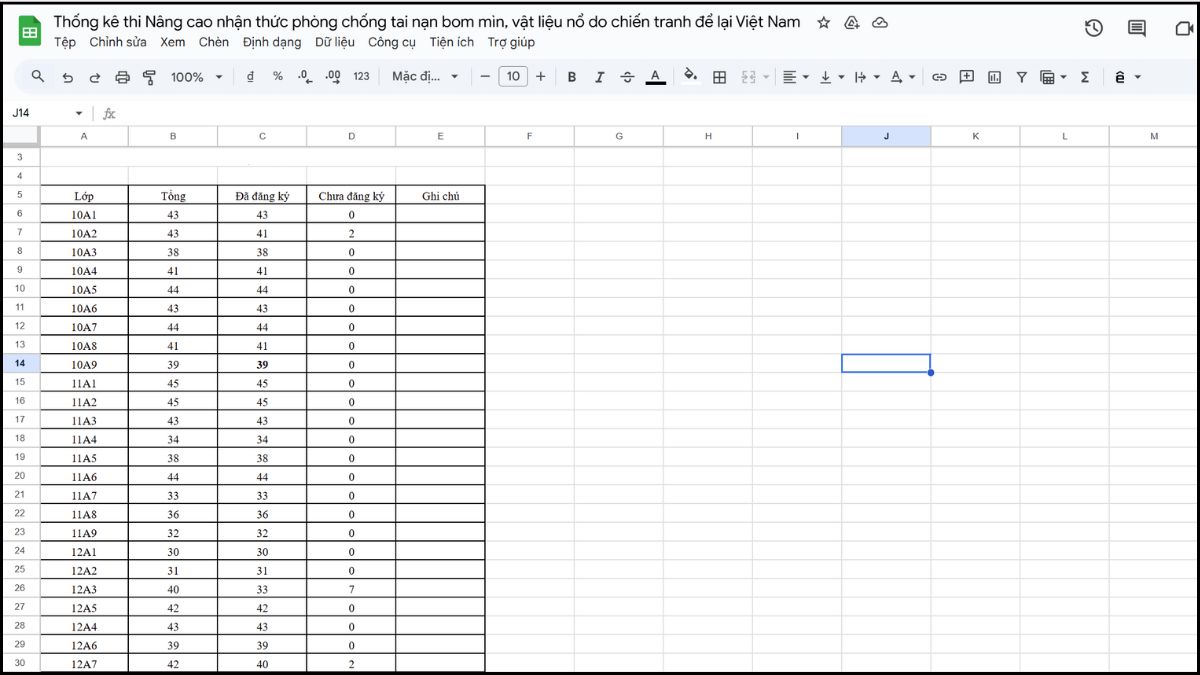Open the Print dialog icon
The image size is (1200, 675).
[124, 76]
